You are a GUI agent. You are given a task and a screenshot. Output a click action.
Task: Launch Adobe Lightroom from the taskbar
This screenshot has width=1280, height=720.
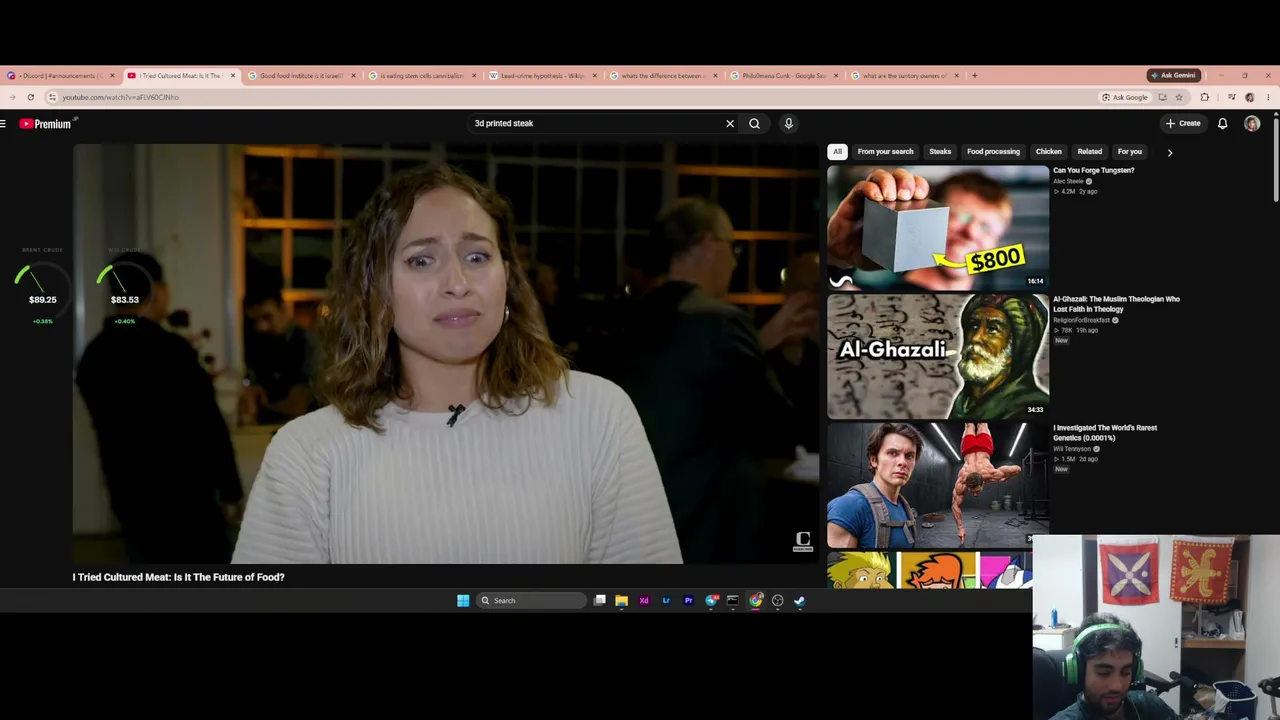click(x=666, y=601)
